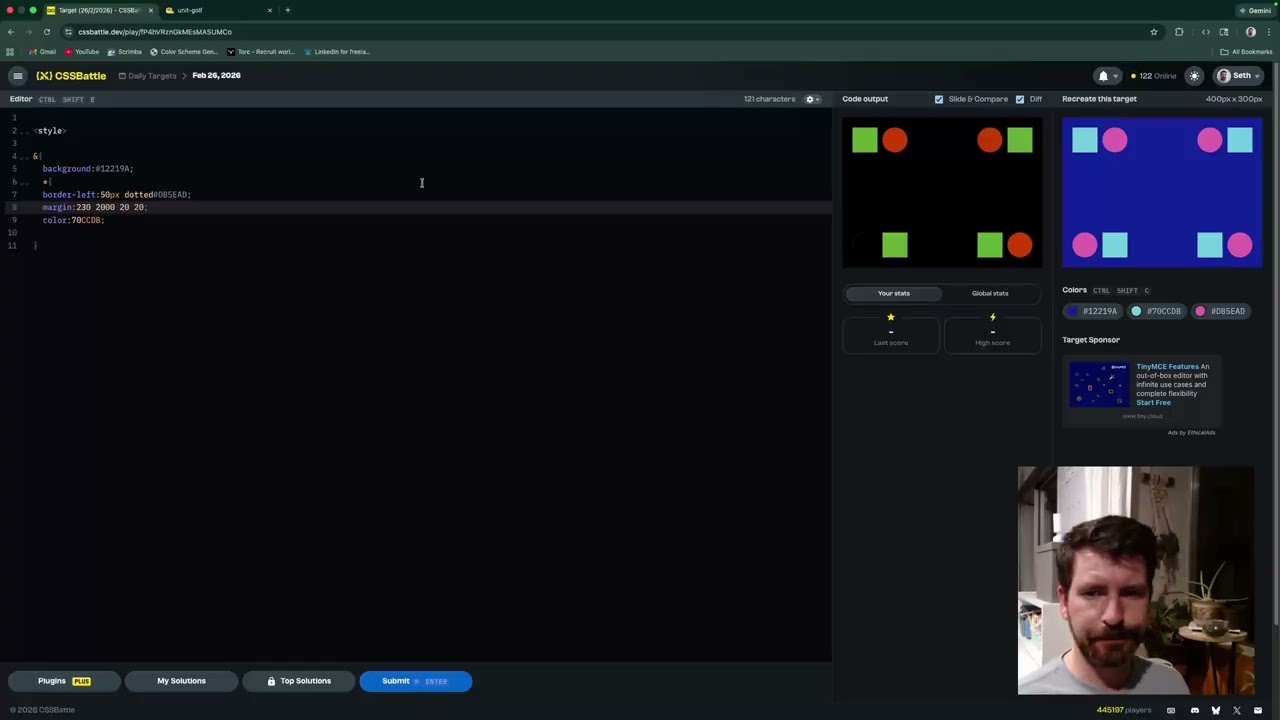Open the CSSBattle hamburger menu

17,76
